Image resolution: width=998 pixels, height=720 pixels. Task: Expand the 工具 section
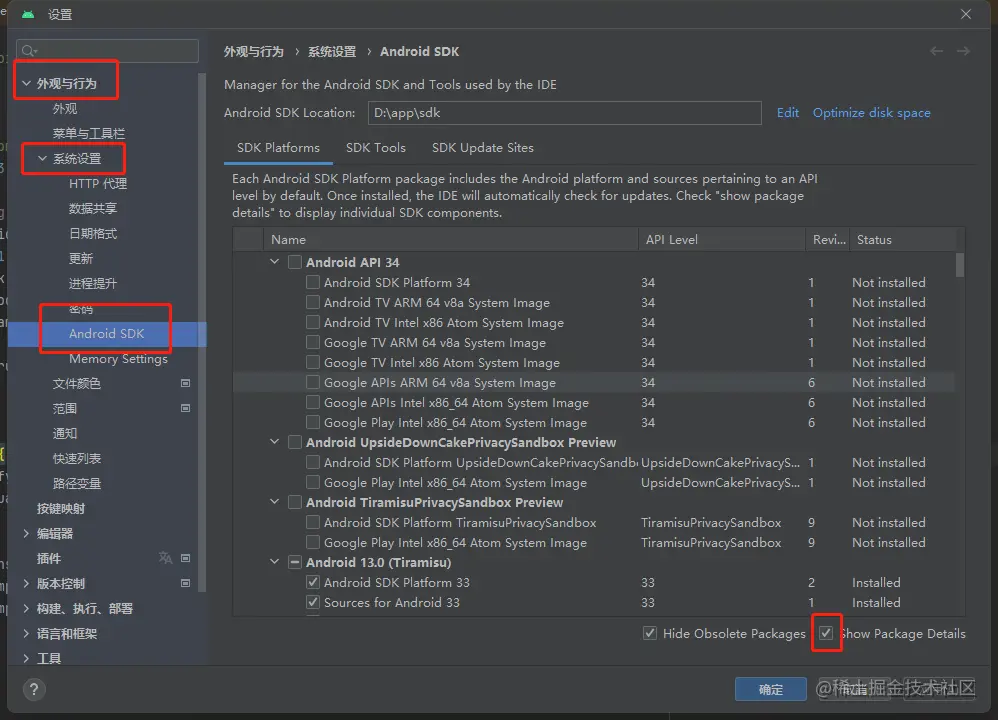(x=26, y=658)
